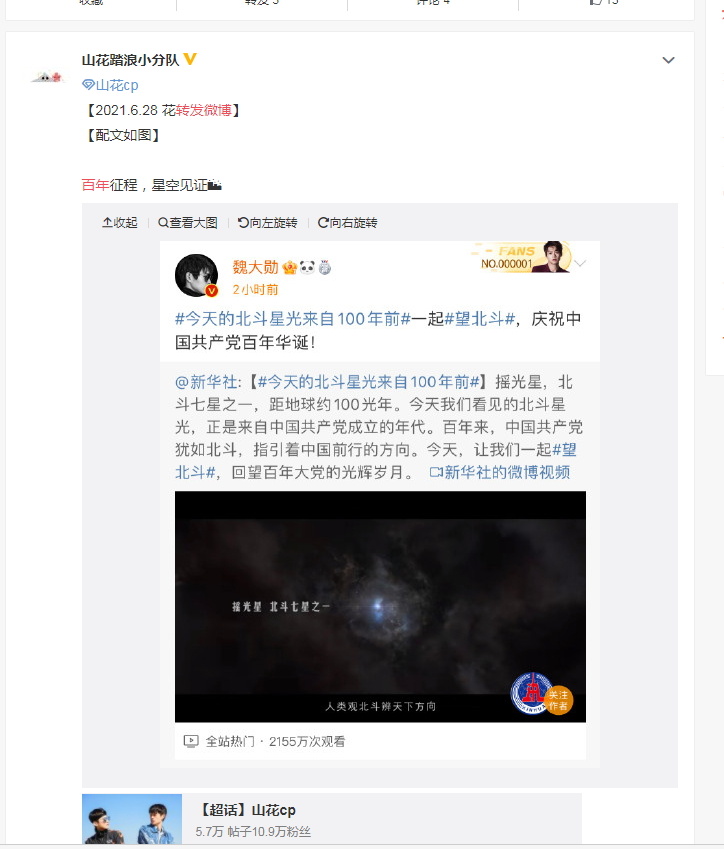Click the 山花cp super topic thumbnail photo
724x849 pixels.
pos(132,819)
